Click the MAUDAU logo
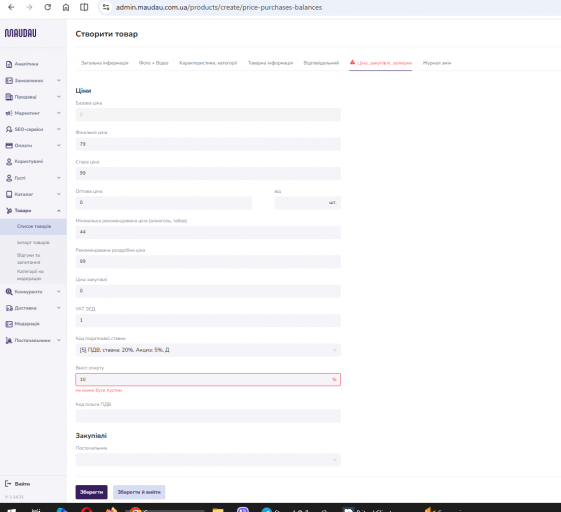This screenshot has width=561, height=512. tap(20, 33)
